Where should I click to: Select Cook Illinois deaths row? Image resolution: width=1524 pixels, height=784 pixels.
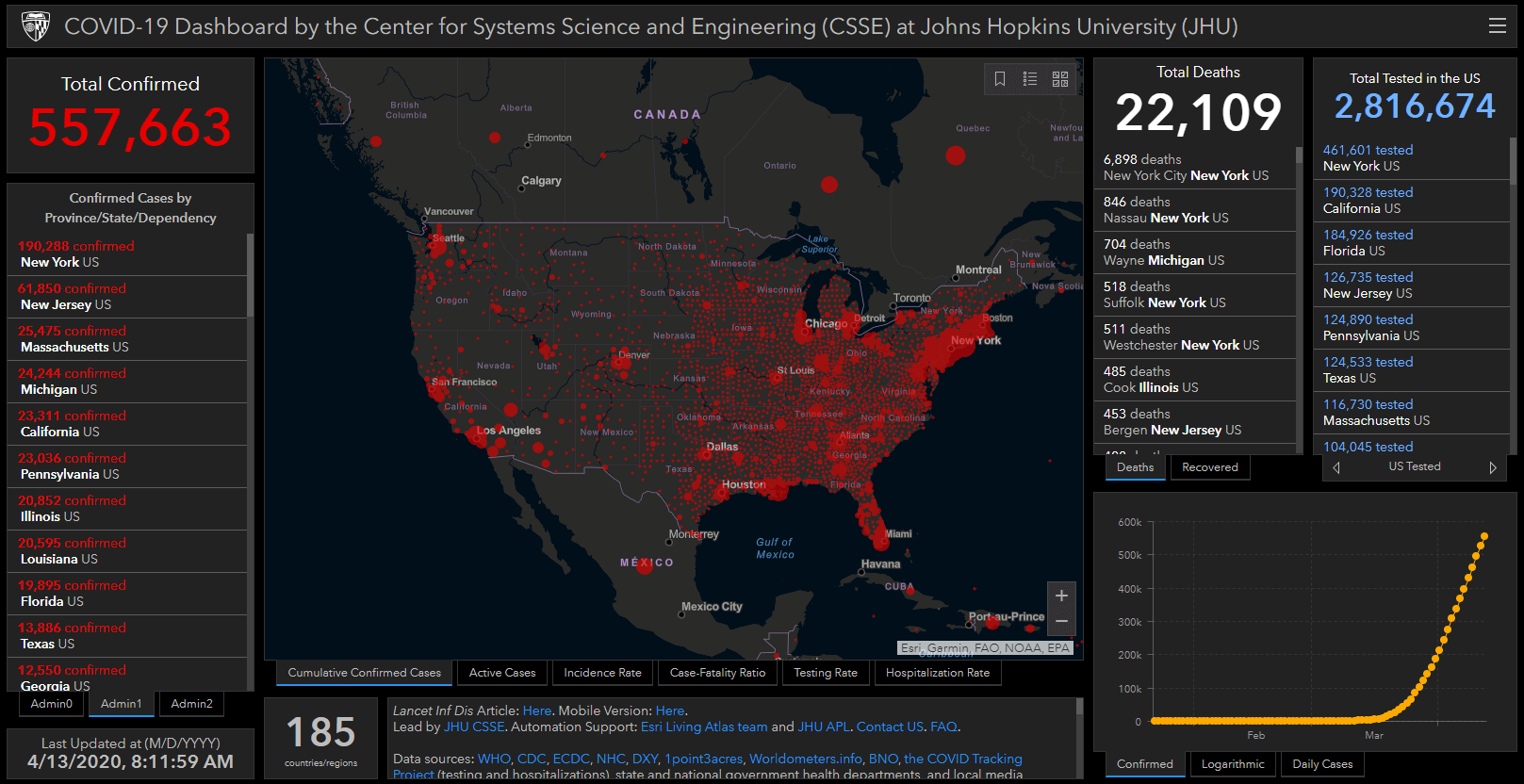(1194, 380)
